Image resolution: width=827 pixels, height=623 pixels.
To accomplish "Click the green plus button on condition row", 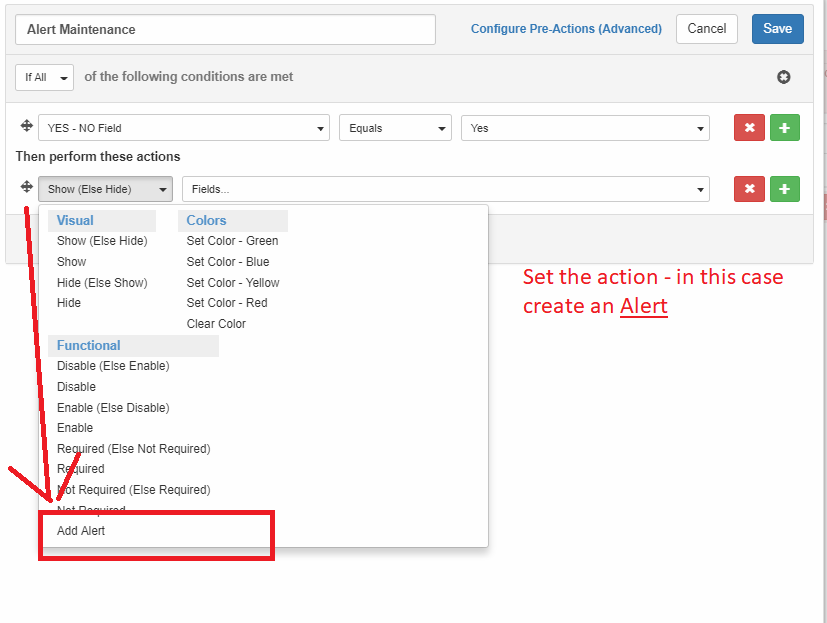I will [785, 128].
